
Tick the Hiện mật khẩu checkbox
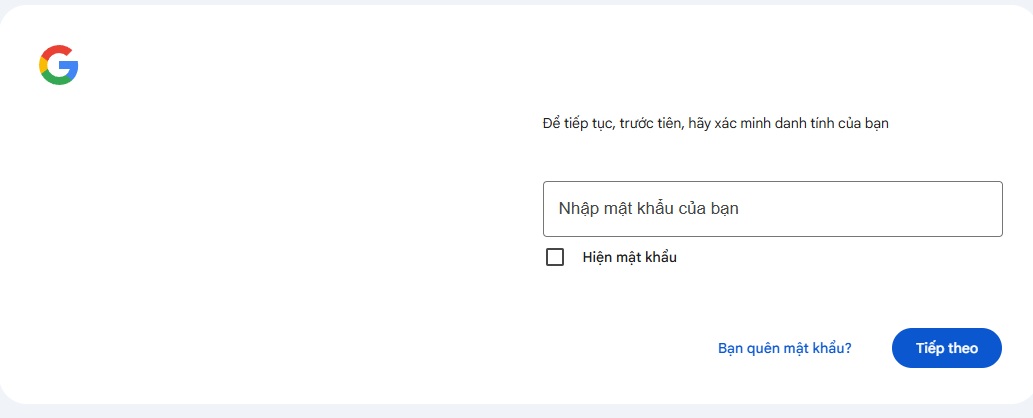[555, 257]
